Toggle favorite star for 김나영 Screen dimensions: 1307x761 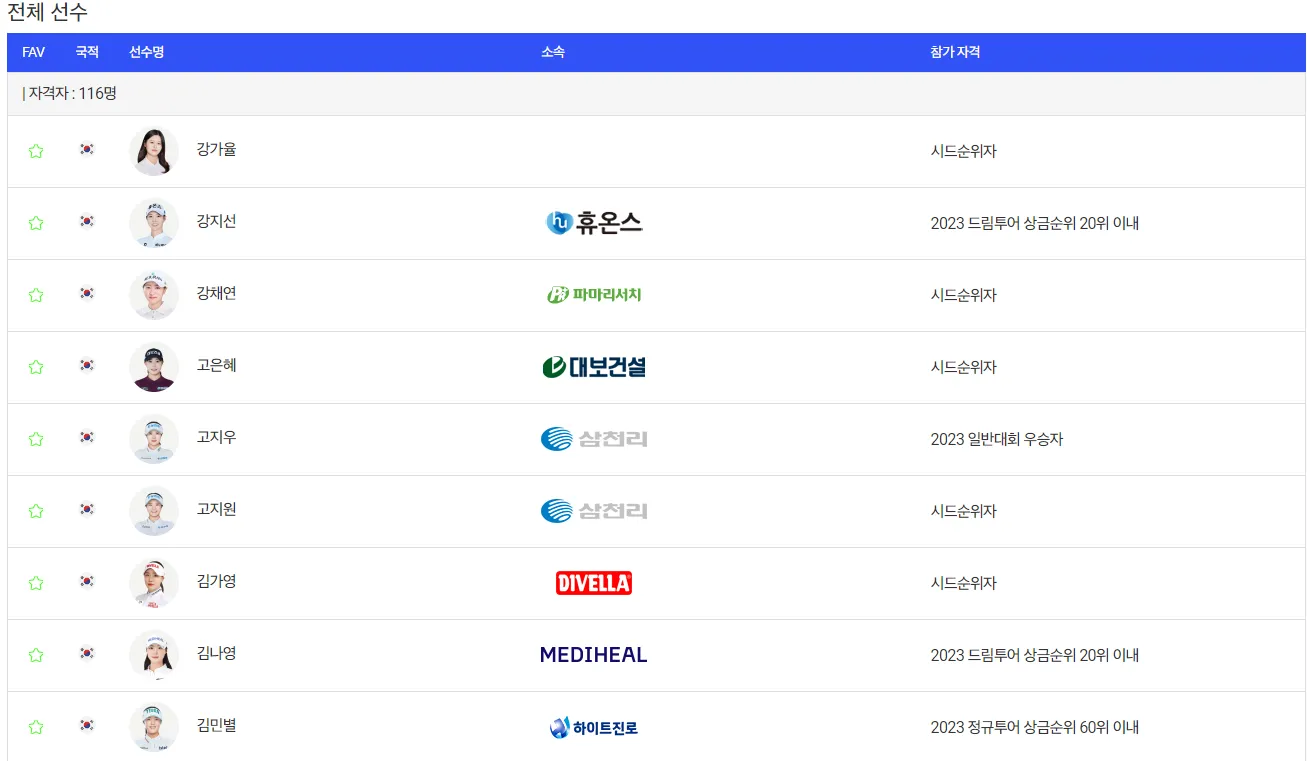36,656
